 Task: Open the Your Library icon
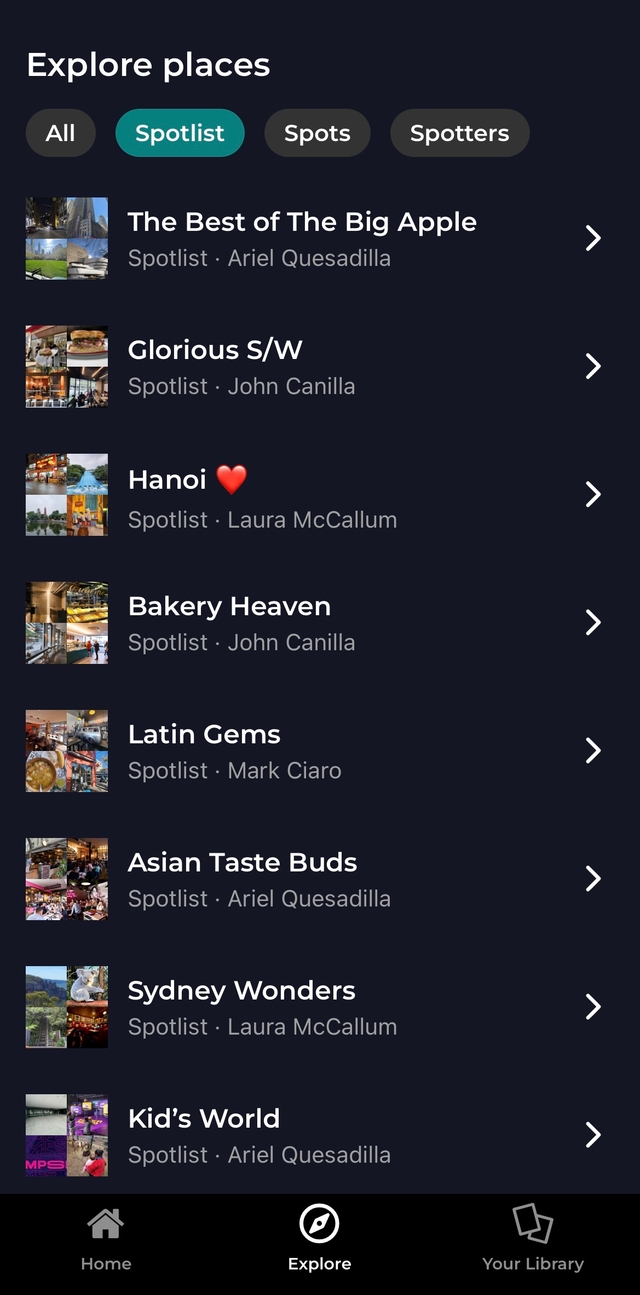click(532, 1222)
